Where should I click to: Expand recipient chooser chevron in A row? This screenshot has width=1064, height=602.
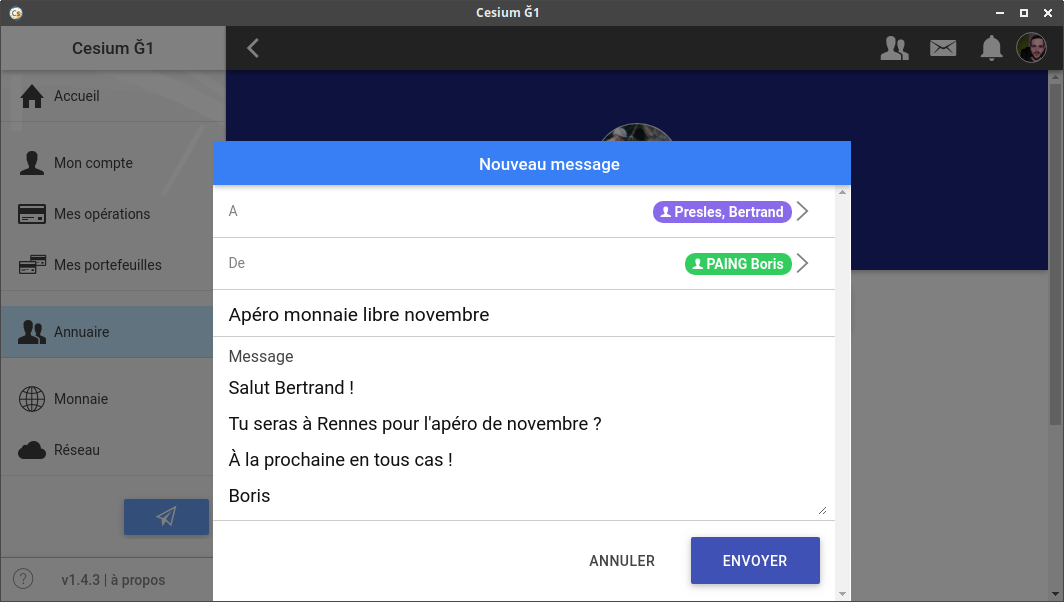[x=803, y=211]
